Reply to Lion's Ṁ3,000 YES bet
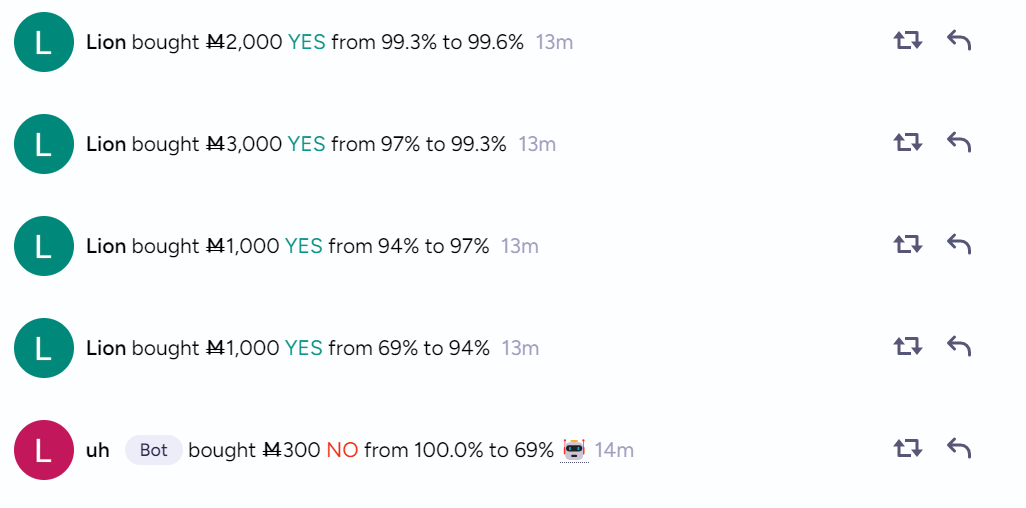Viewport: 1026px width, 508px height. coord(959,142)
